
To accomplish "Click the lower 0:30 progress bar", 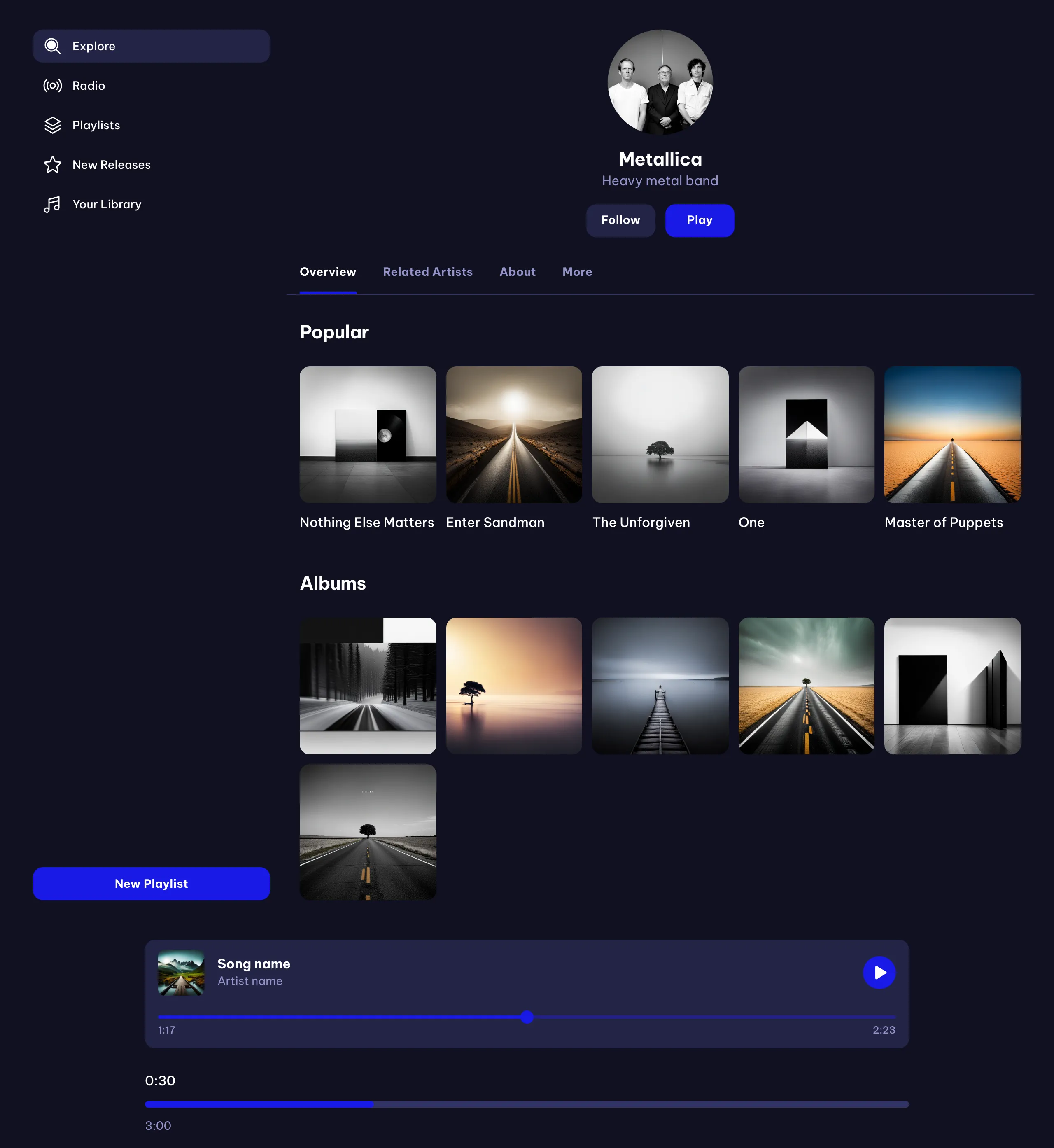I will 527,1104.
